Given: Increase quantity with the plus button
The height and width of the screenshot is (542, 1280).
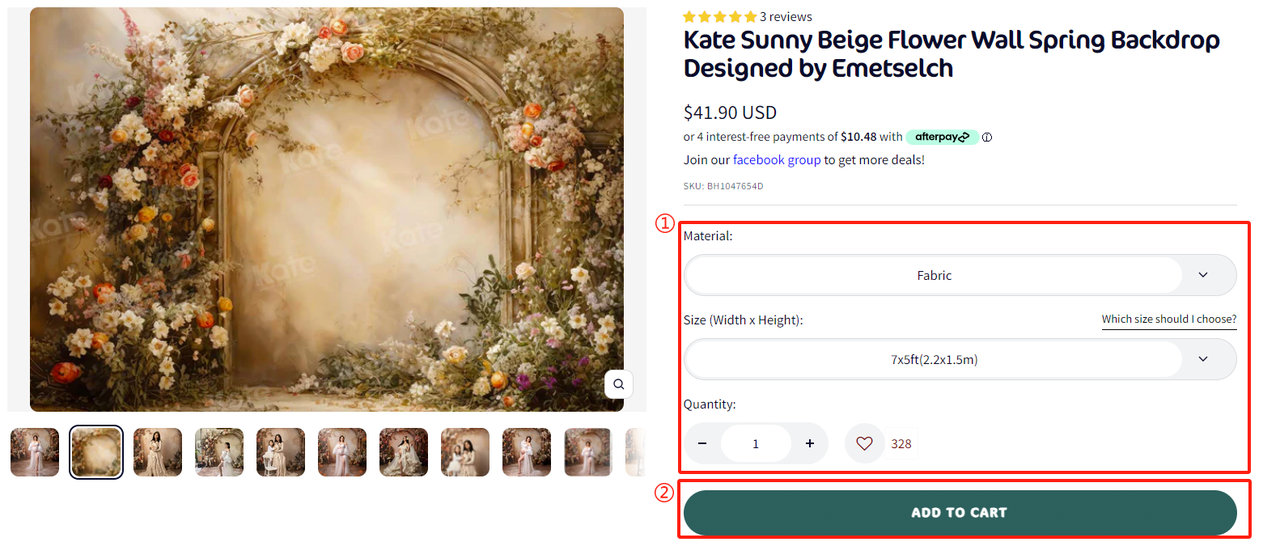Looking at the screenshot, I should coord(809,443).
